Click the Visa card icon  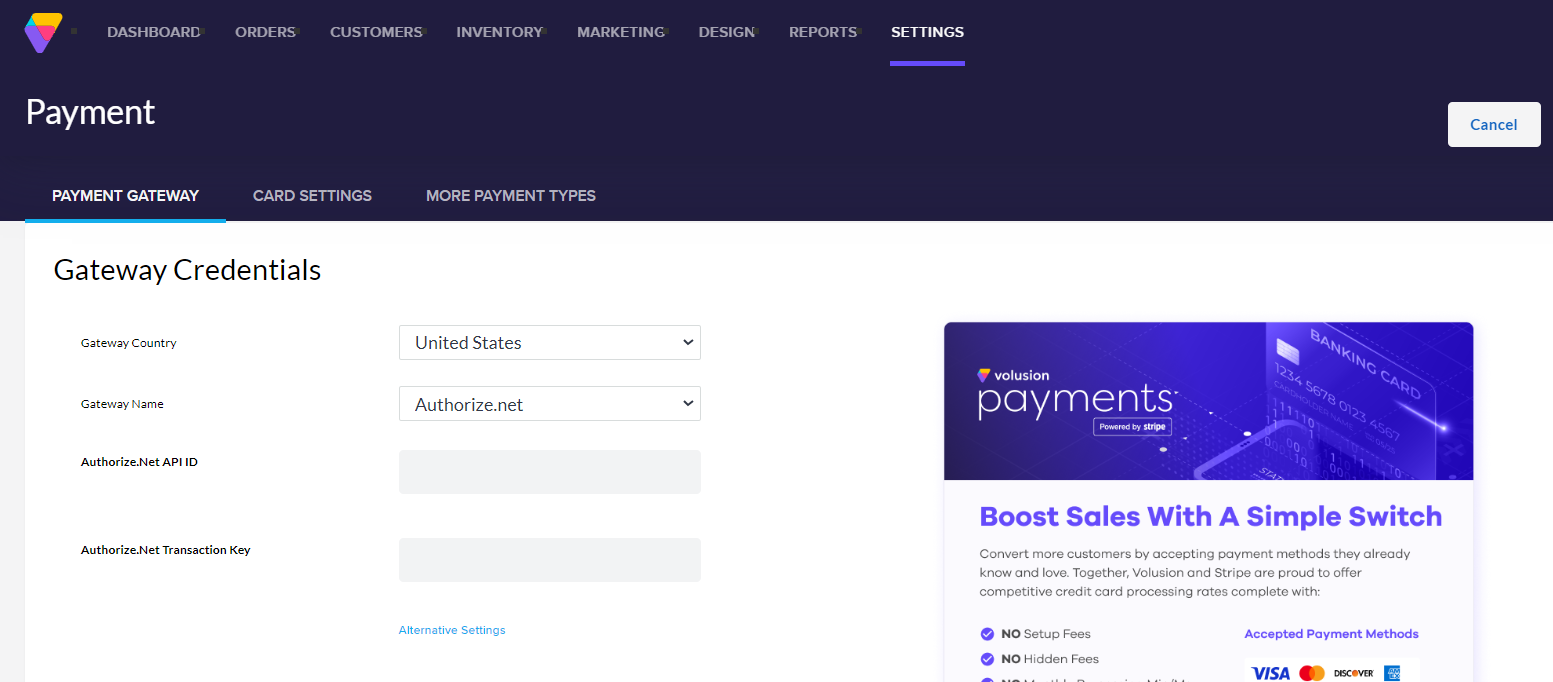coord(1270,673)
